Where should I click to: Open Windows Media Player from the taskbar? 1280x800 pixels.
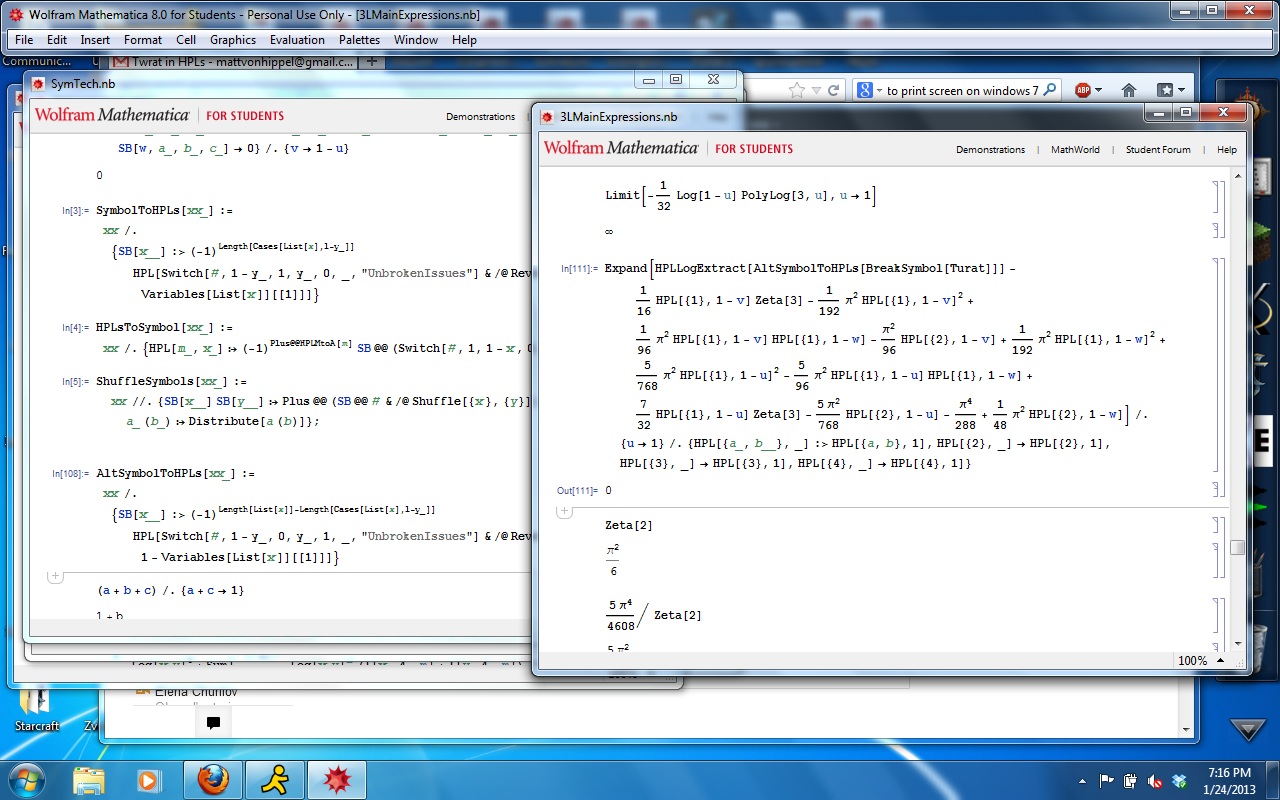coord(149,779)
